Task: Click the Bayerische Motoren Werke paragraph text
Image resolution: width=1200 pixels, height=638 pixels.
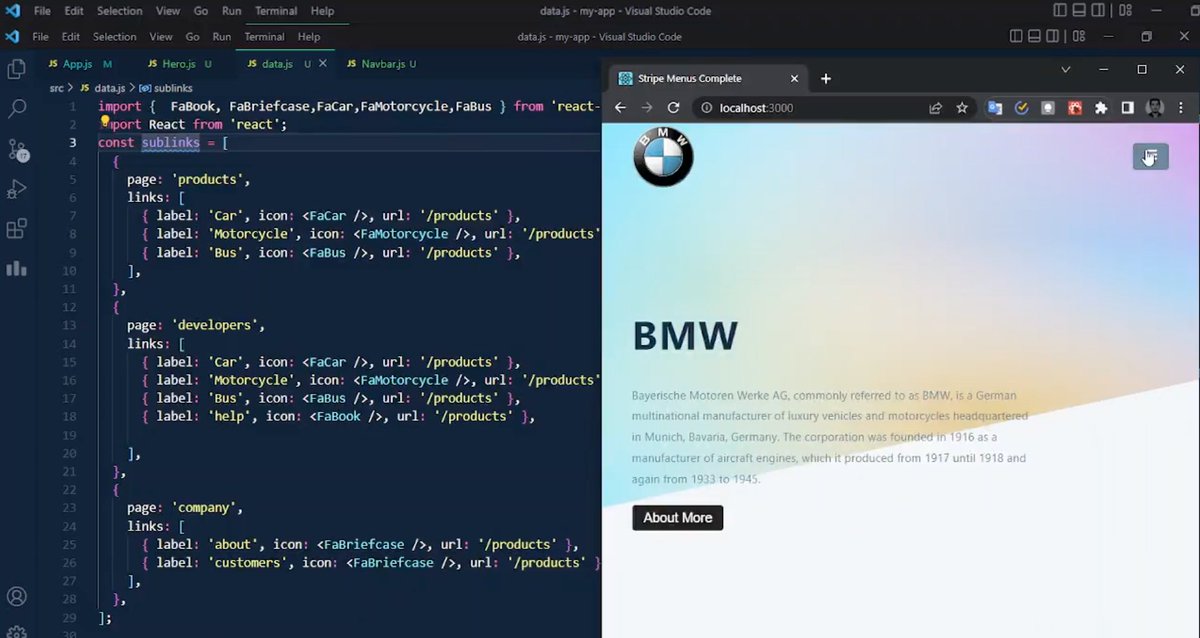Action: click(x=830, y=437)
